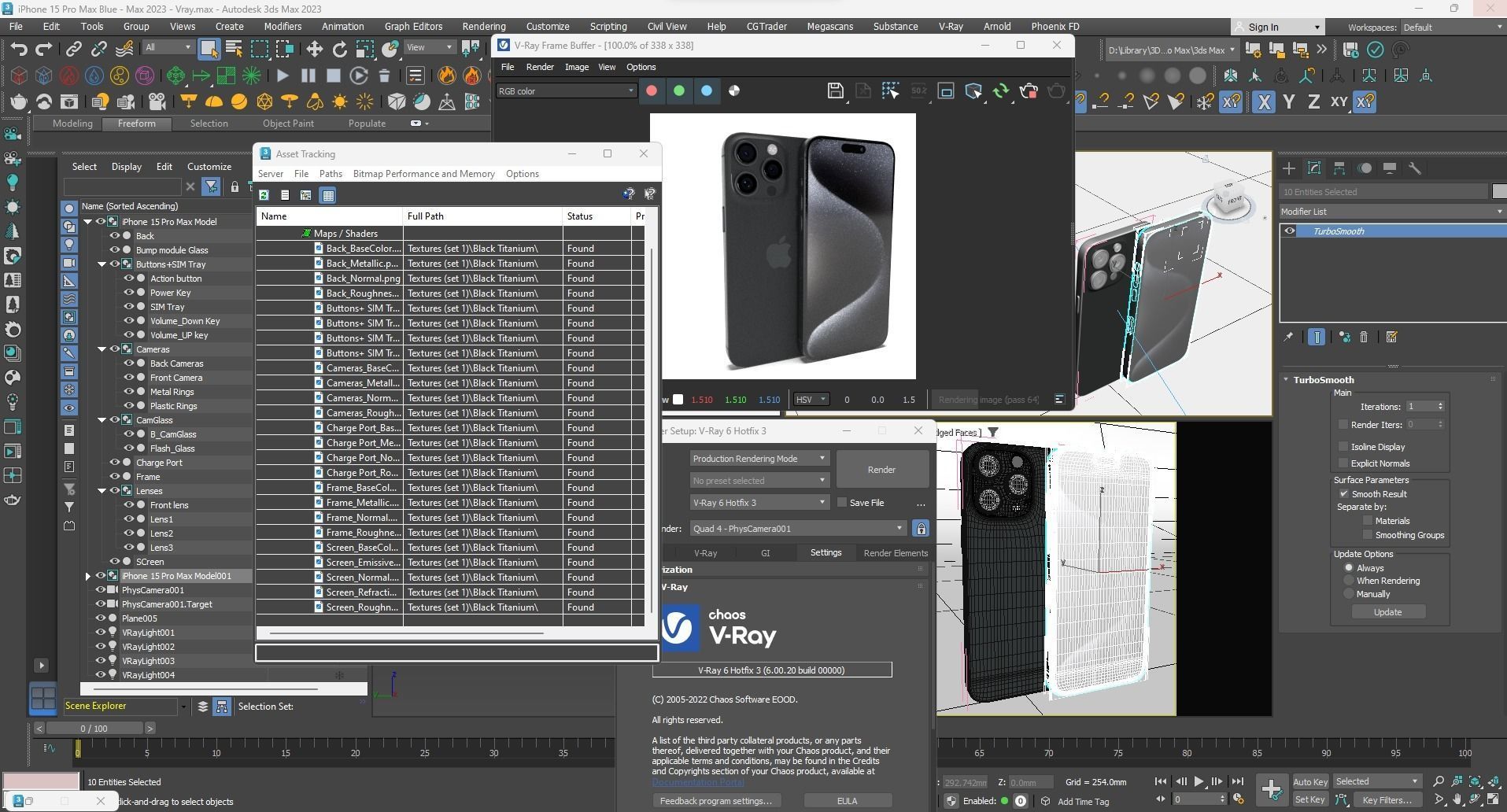
Task: Switch Asset Tracking to table view
Action: pyautogui.click(x=328, y=195)
